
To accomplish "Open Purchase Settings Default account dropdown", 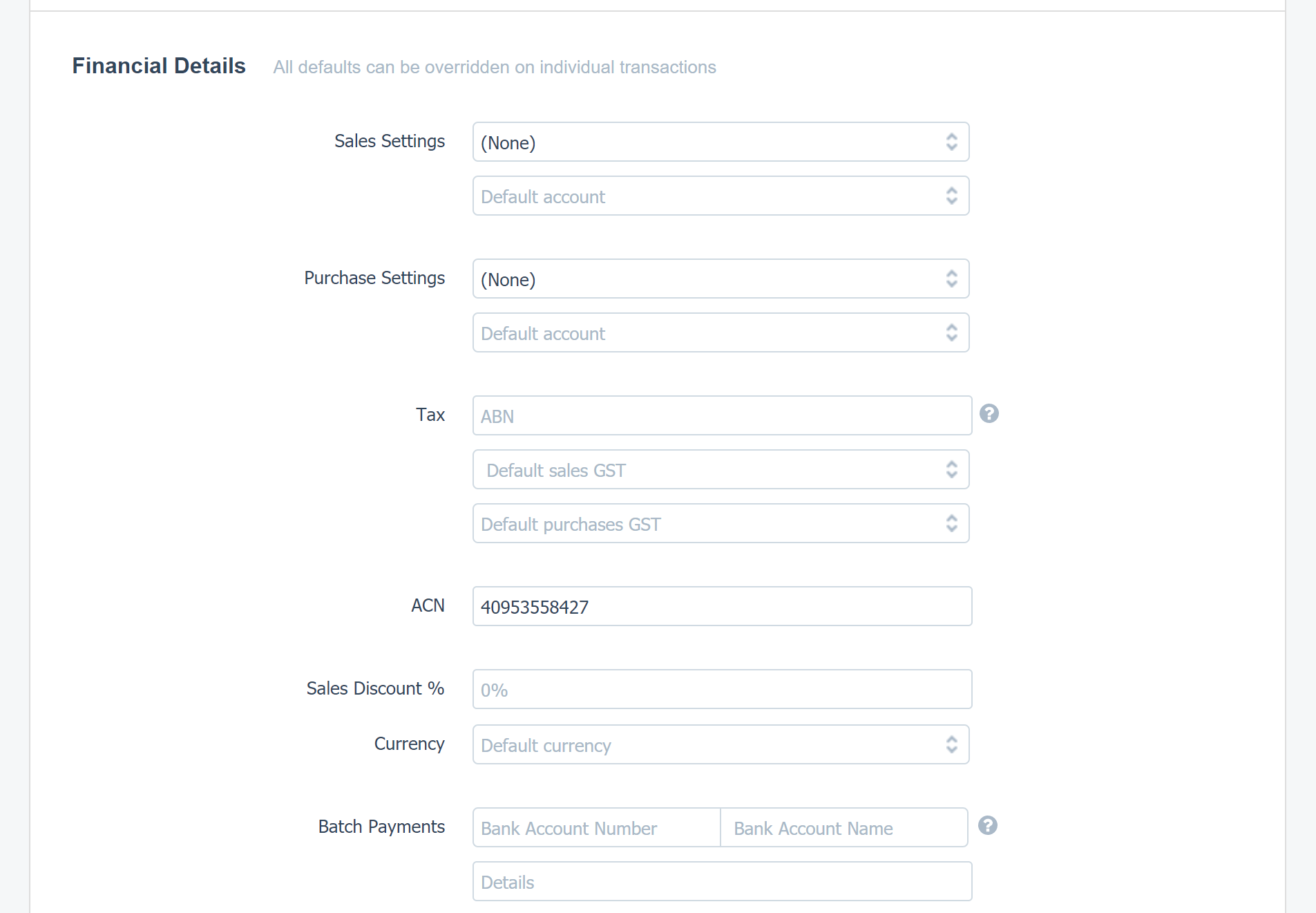I will (x=721, y=332).
